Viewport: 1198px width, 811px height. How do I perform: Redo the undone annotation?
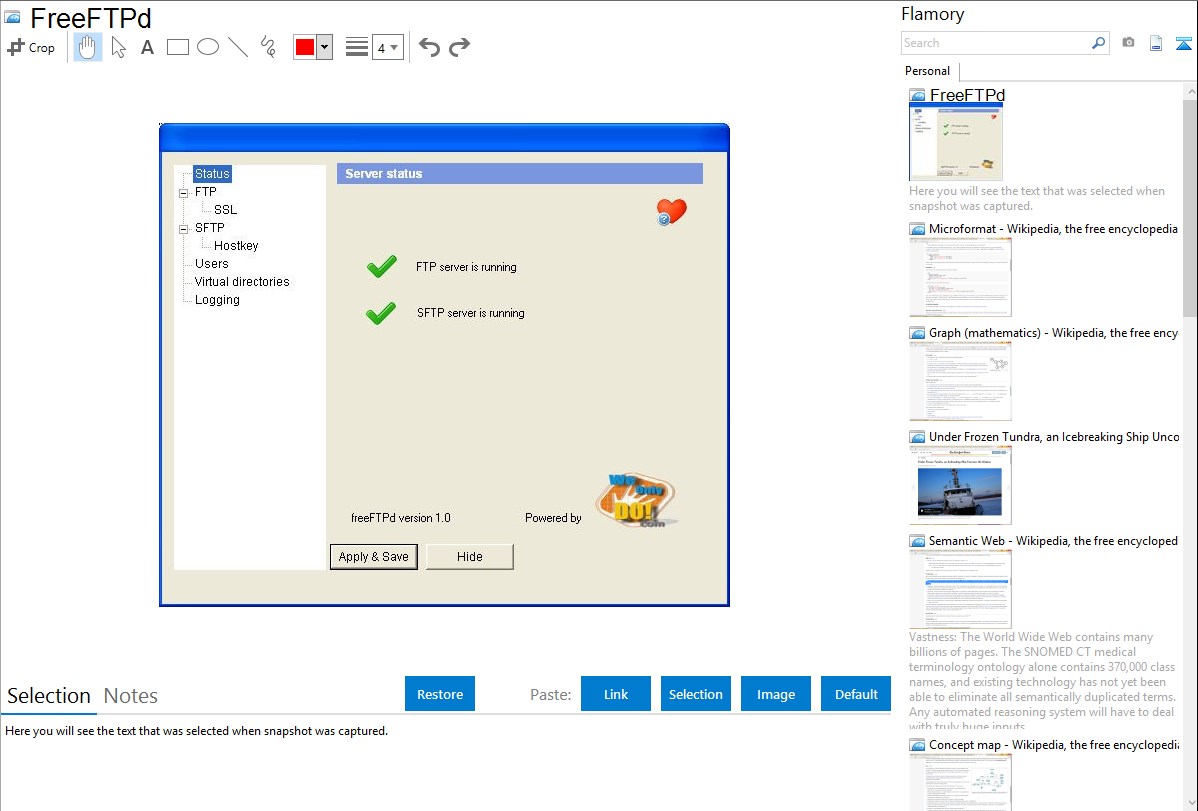click(x=459, y=47)
